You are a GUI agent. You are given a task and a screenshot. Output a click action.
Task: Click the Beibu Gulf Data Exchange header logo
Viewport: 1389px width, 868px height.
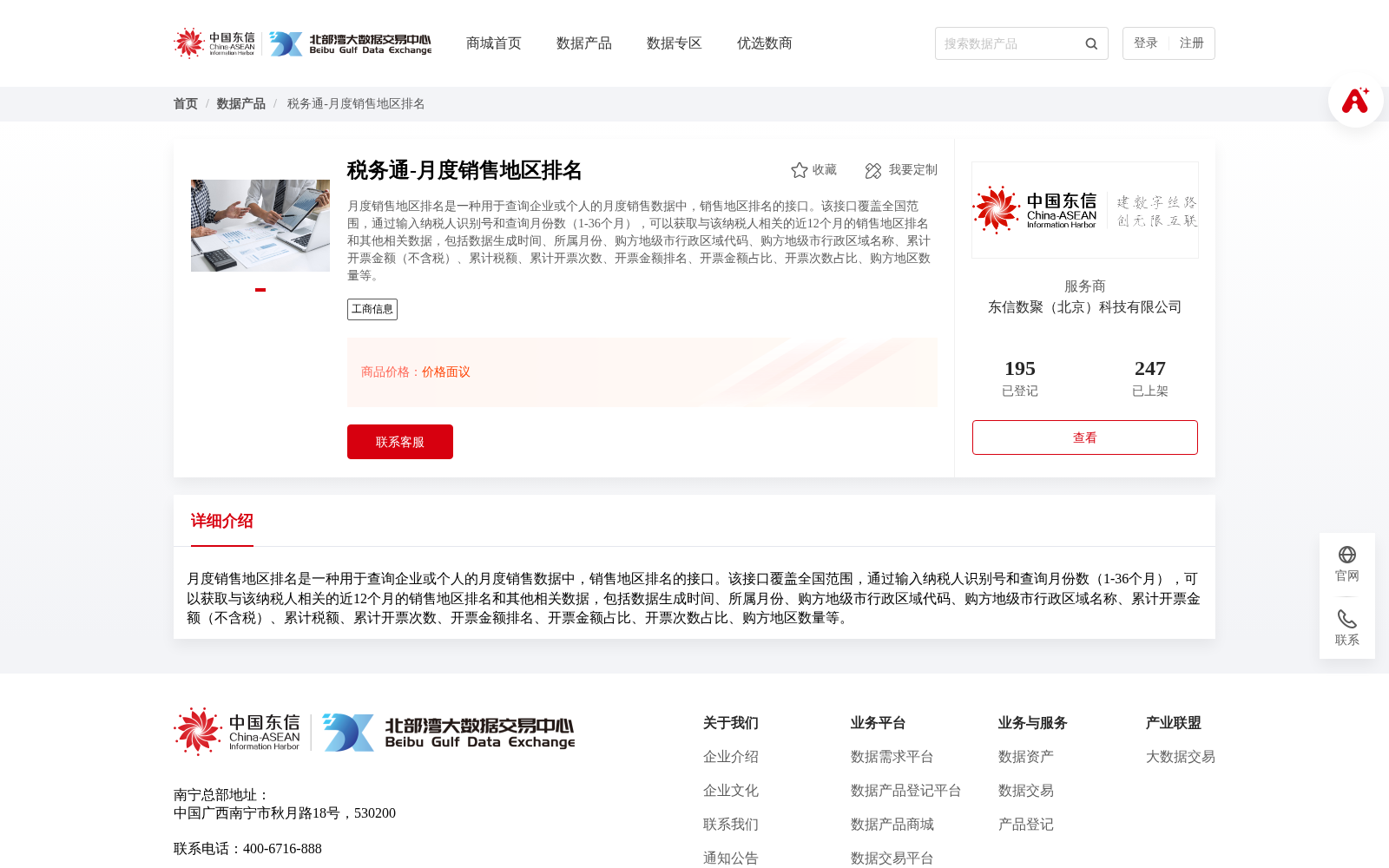350,43
